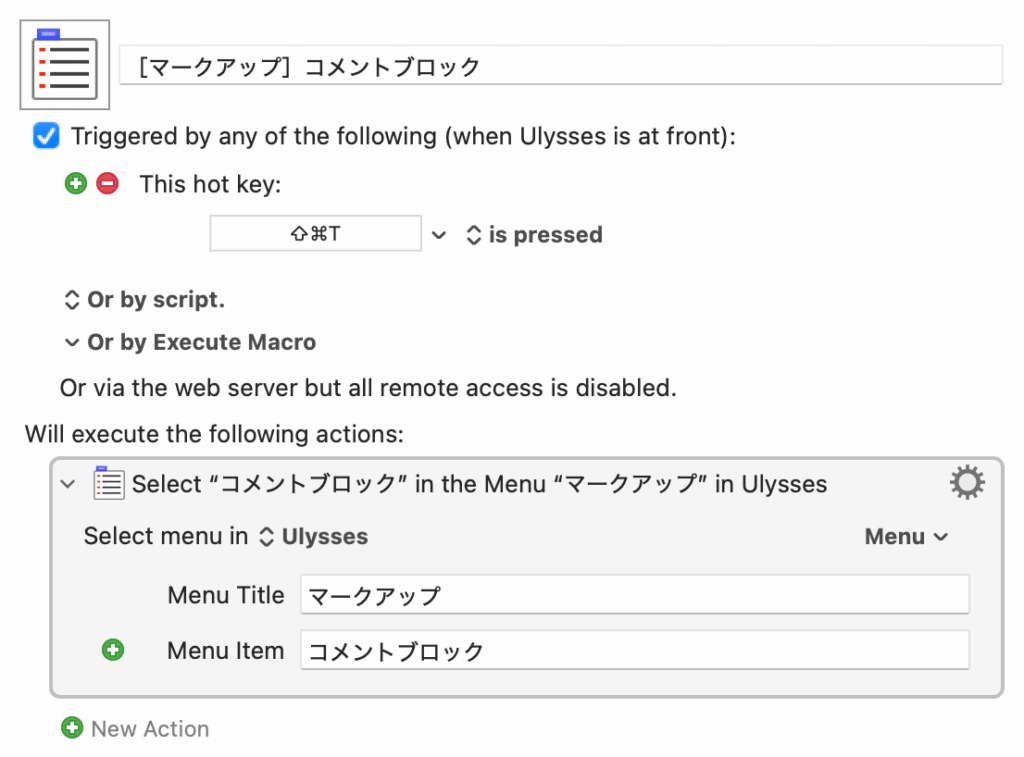Select the action title in the action header
The image size is (1024, 757).
point(480,484)
